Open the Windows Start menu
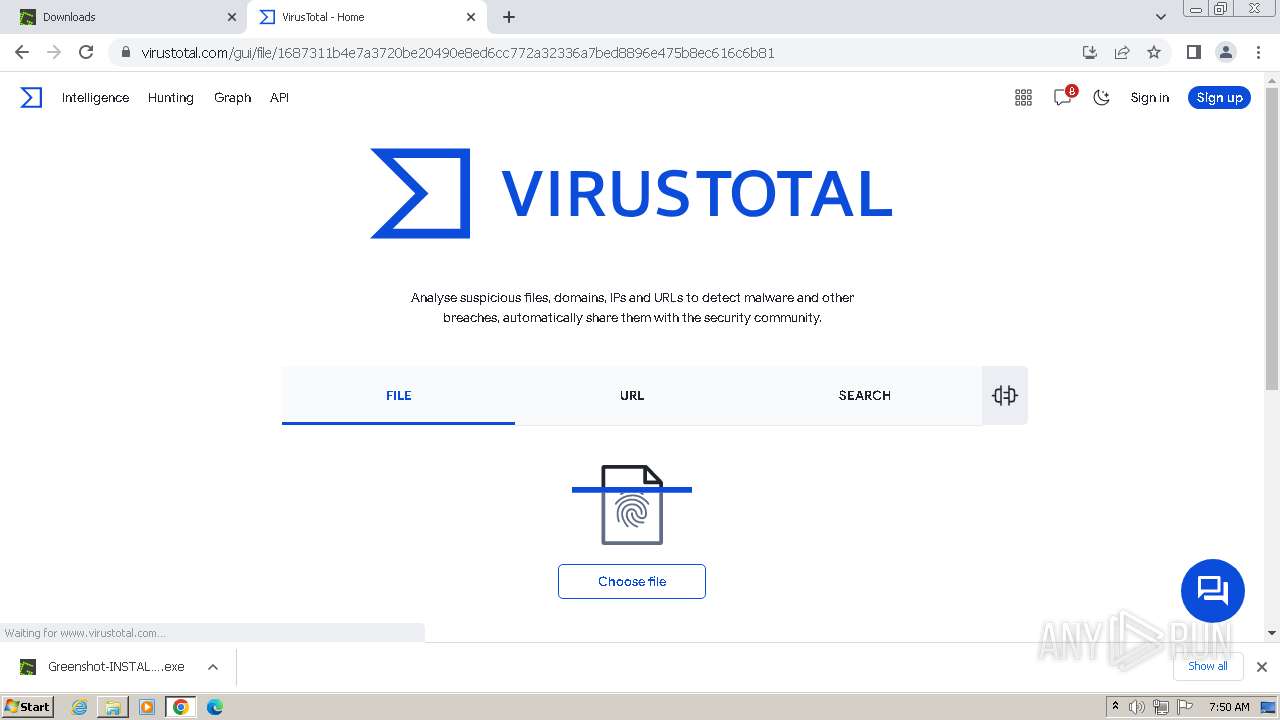1280x720 pixels. click(x=27, y=706)
